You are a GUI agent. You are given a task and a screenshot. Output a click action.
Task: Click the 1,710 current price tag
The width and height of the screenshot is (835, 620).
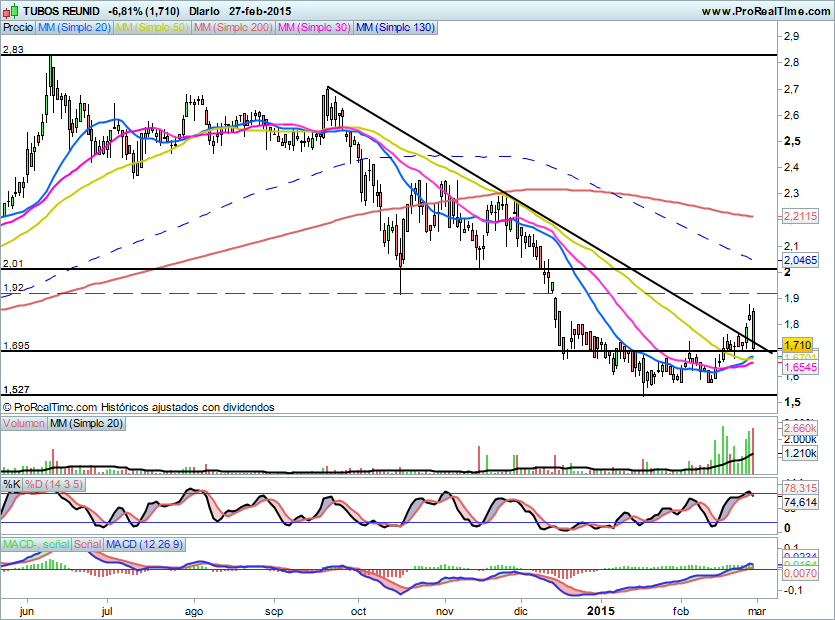coord(797,345)
